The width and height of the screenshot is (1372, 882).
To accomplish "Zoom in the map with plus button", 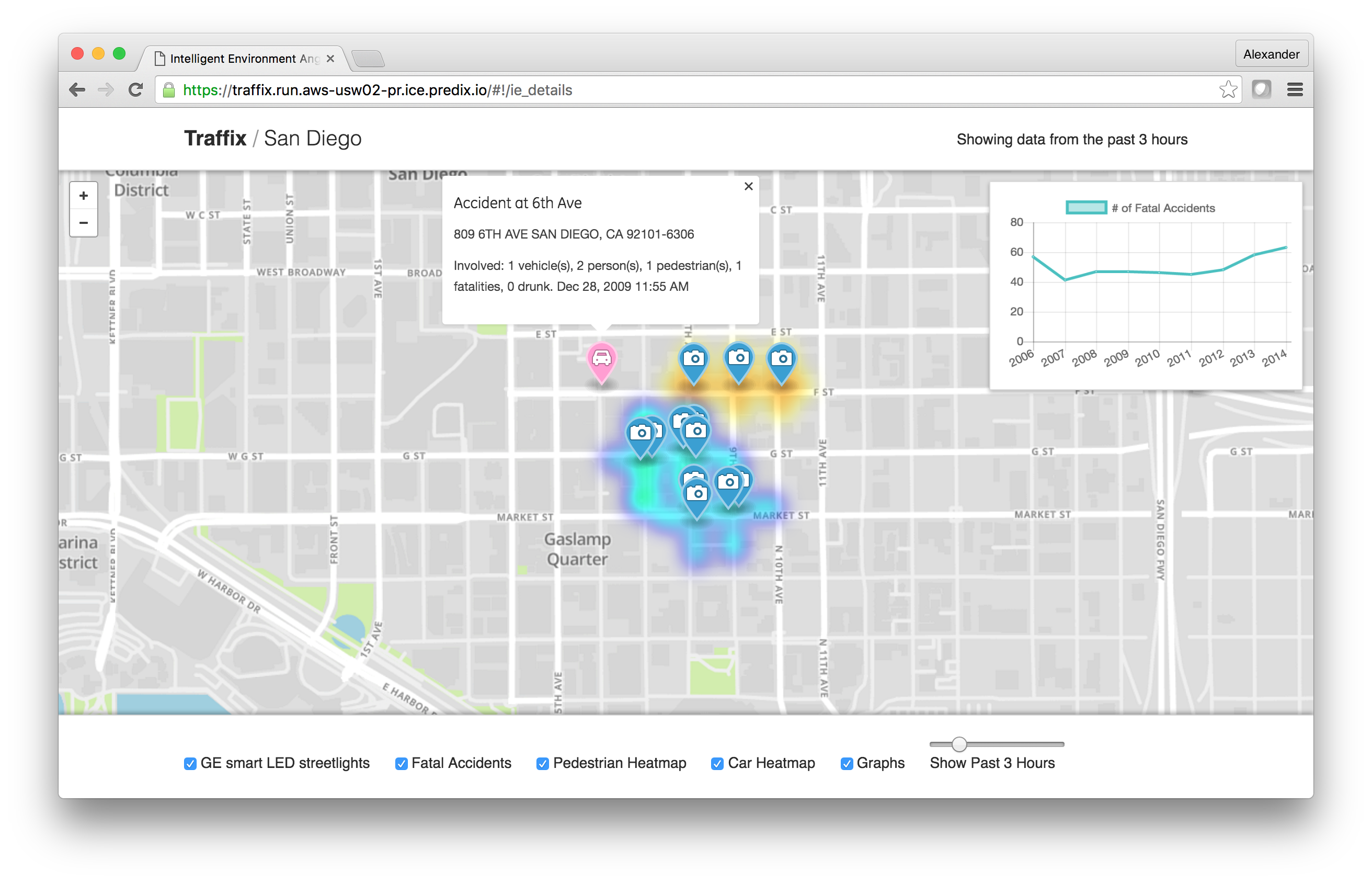I will 84,196.
